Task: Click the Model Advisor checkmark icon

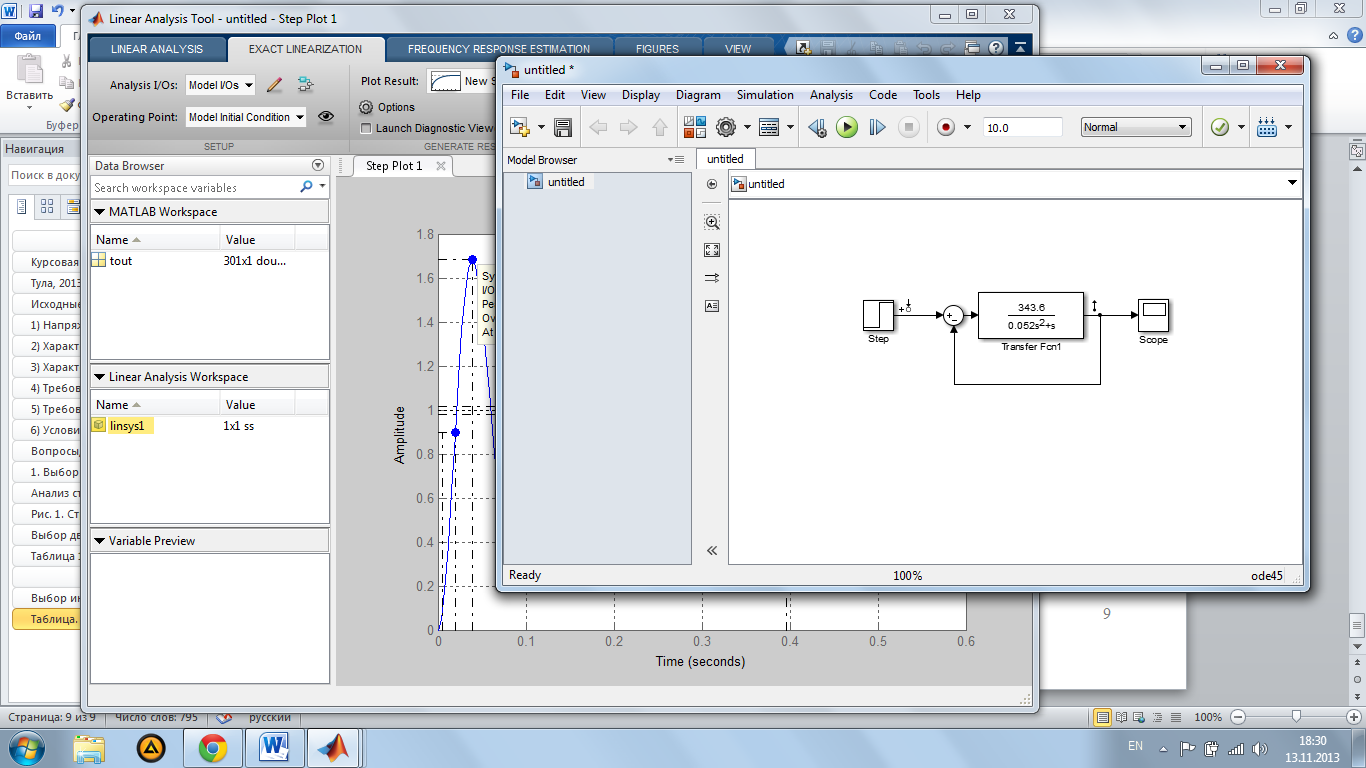Action: tap(1219, 127)
